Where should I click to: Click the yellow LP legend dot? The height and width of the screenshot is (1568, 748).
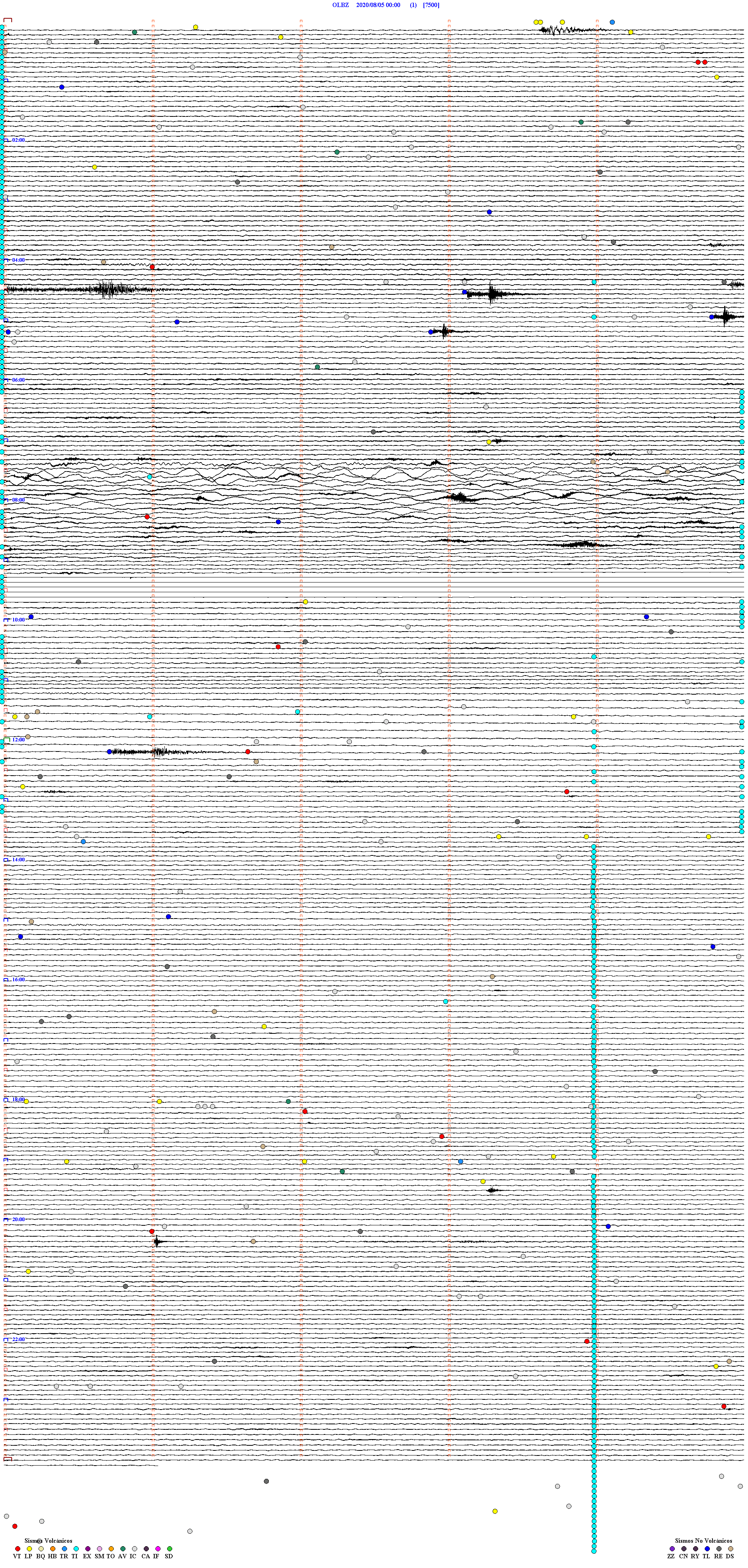tap(29, 1549)
